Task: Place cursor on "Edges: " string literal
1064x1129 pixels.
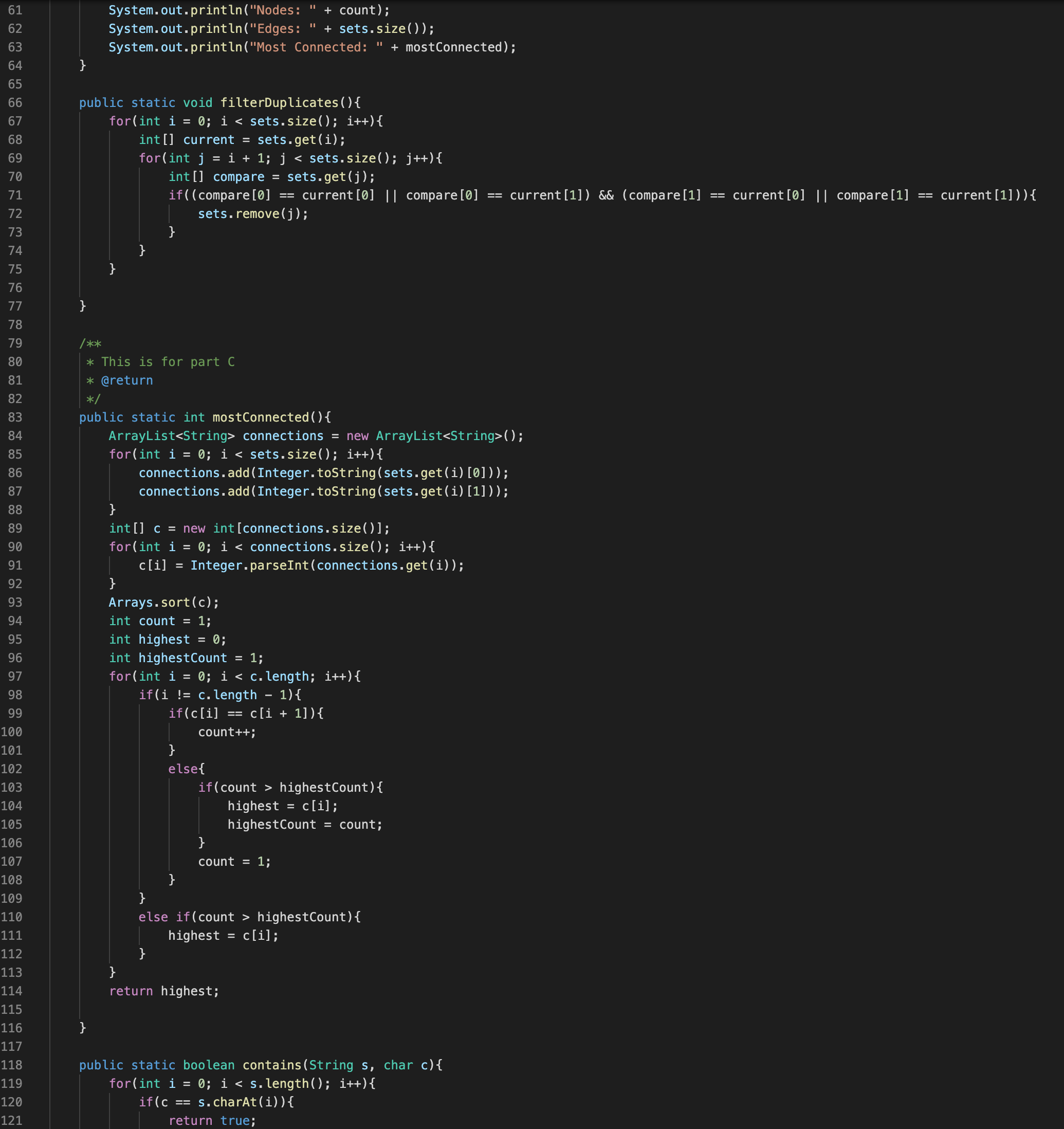Action: (282, 29)
